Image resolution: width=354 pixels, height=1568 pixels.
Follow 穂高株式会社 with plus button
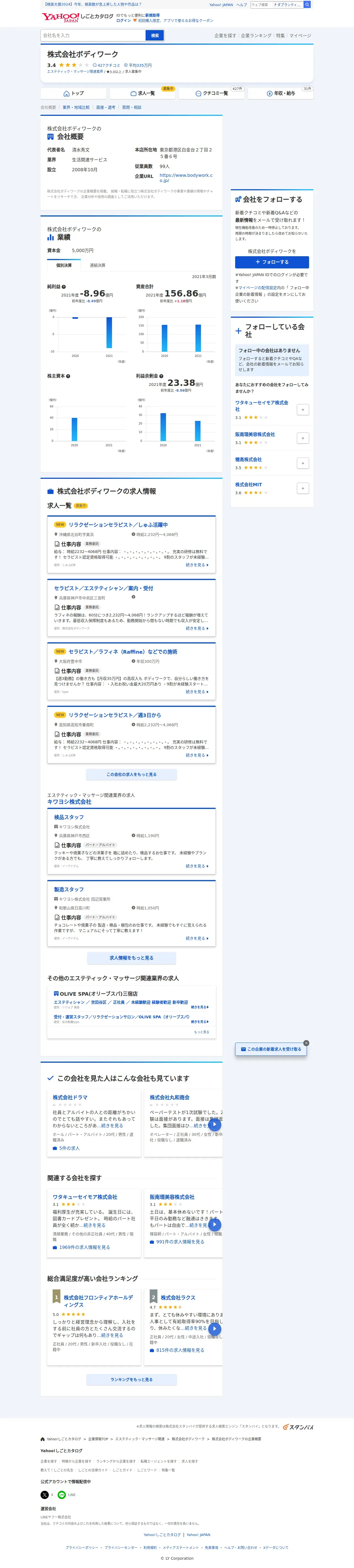[x=303, y=463]
